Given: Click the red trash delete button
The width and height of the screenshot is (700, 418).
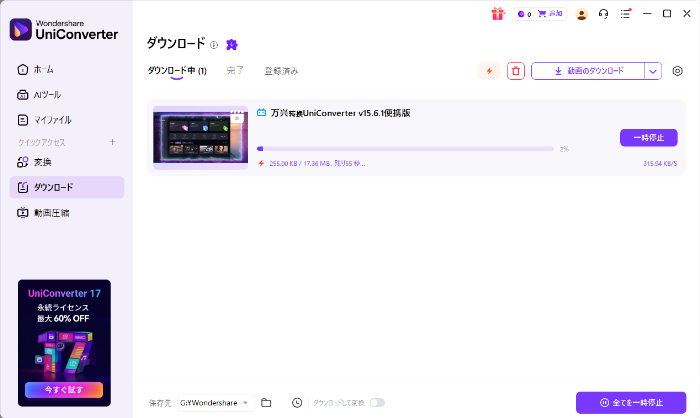Looking at the screenshot, I should tap(516, 71).
